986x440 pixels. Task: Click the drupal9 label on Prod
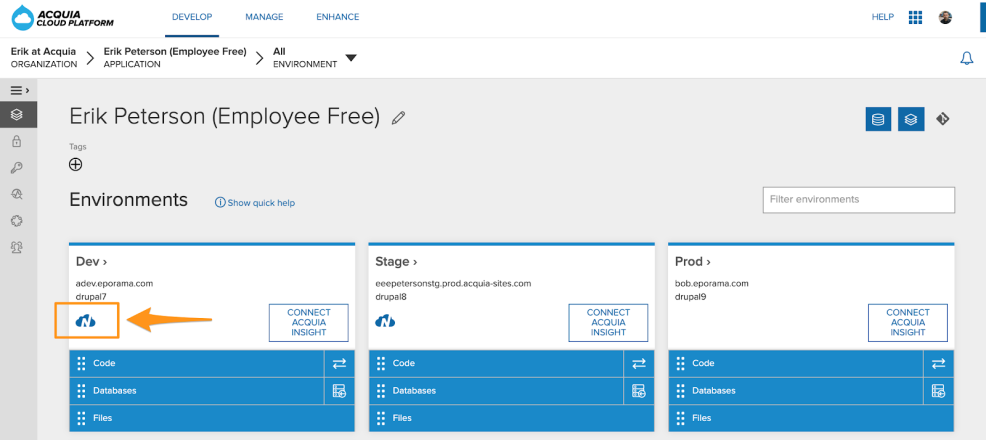coord(691,297)
